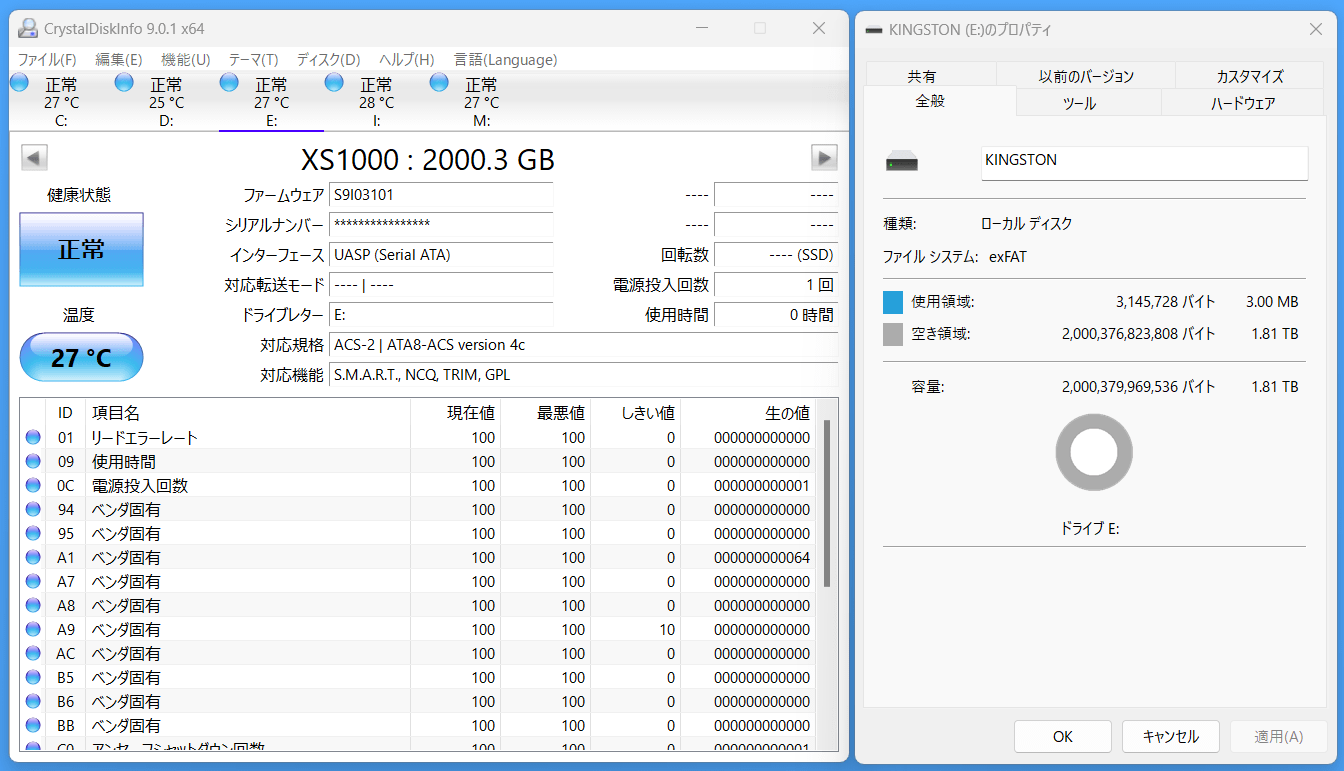
Task: Click the CrystalDiskInfo title bar app icon
Action: coord(29,28)
